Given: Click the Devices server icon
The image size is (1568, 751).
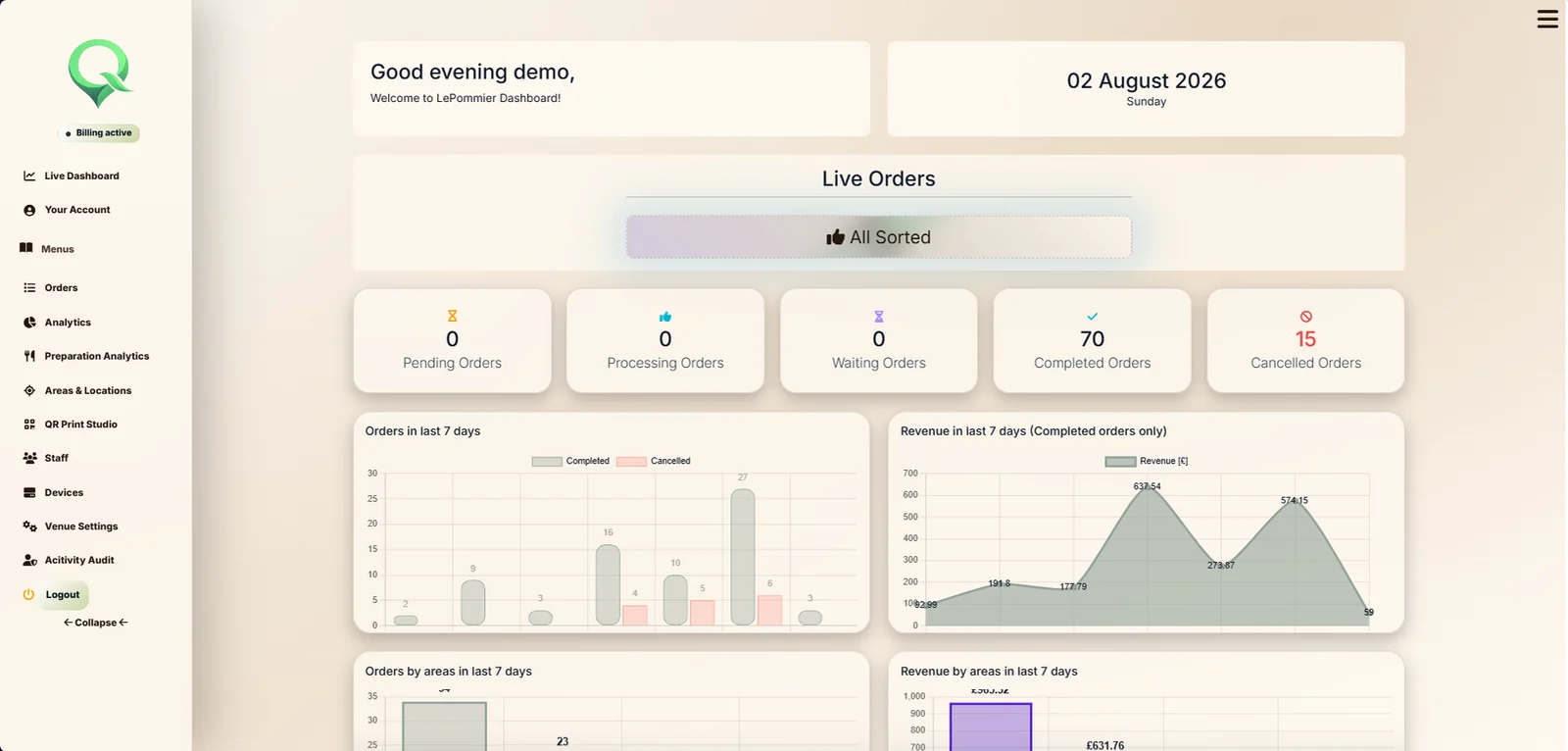Looking at the screenshot, I should pyautogui.click(x=29, y=492).
